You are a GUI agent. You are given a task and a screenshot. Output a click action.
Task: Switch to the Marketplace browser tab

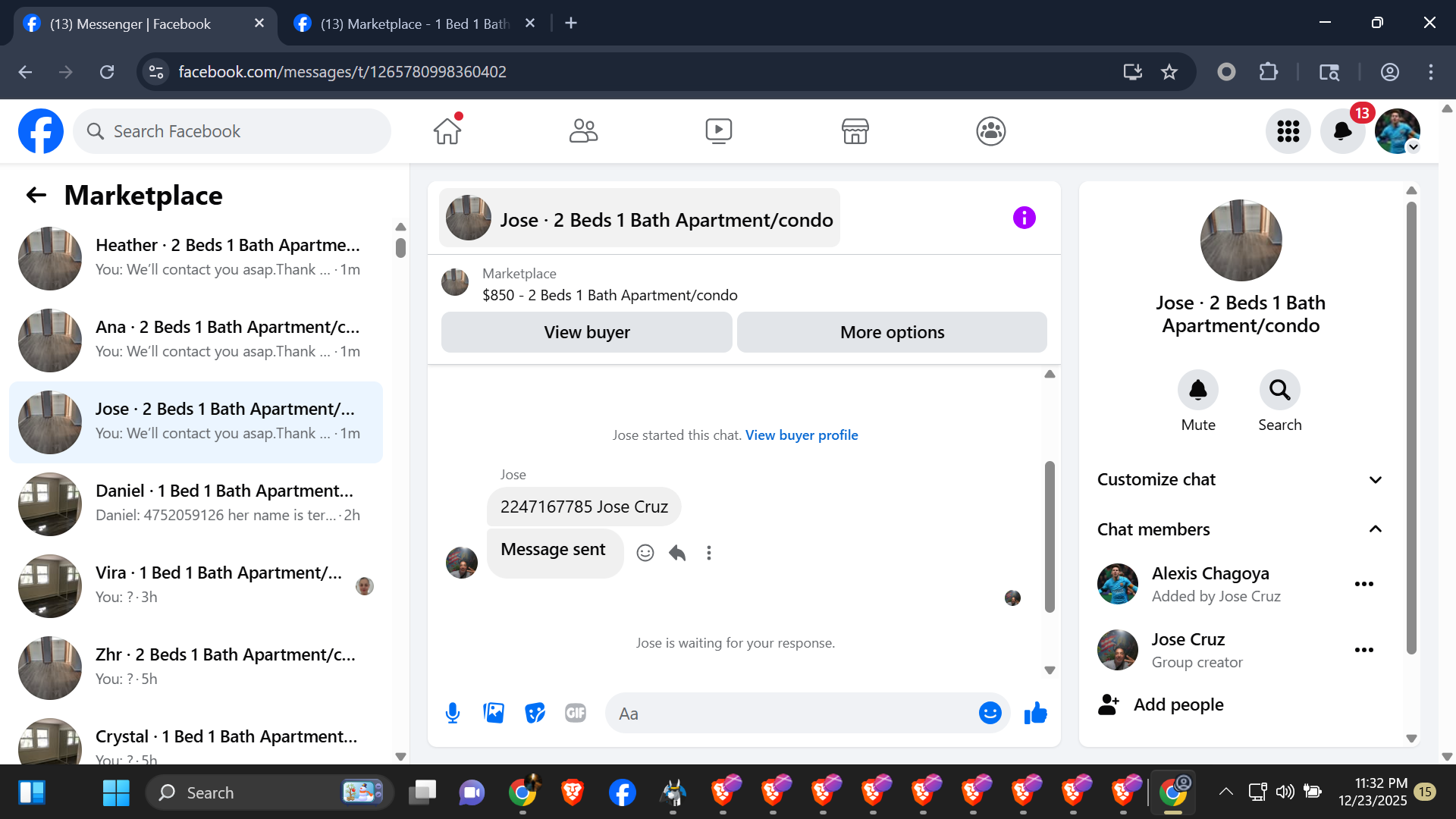click(413, 24)
